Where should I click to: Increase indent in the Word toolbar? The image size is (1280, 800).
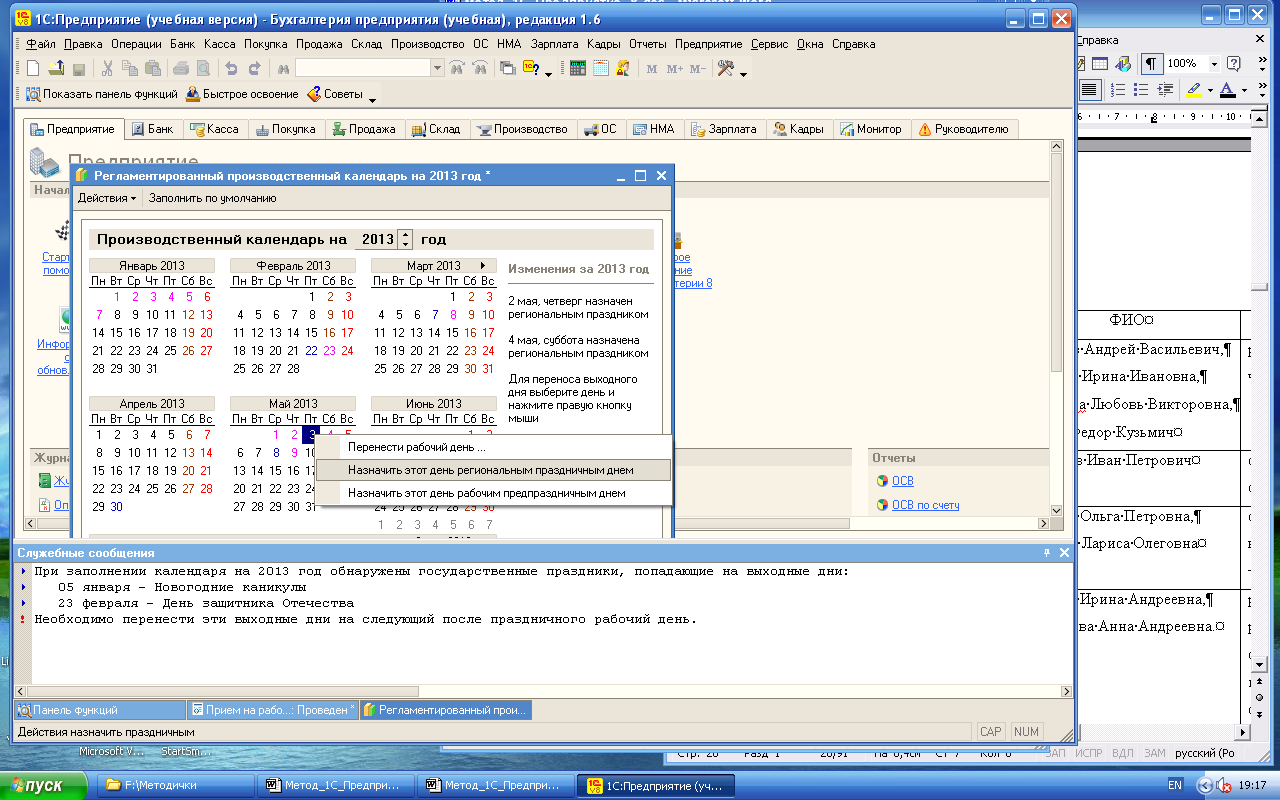1164,90
